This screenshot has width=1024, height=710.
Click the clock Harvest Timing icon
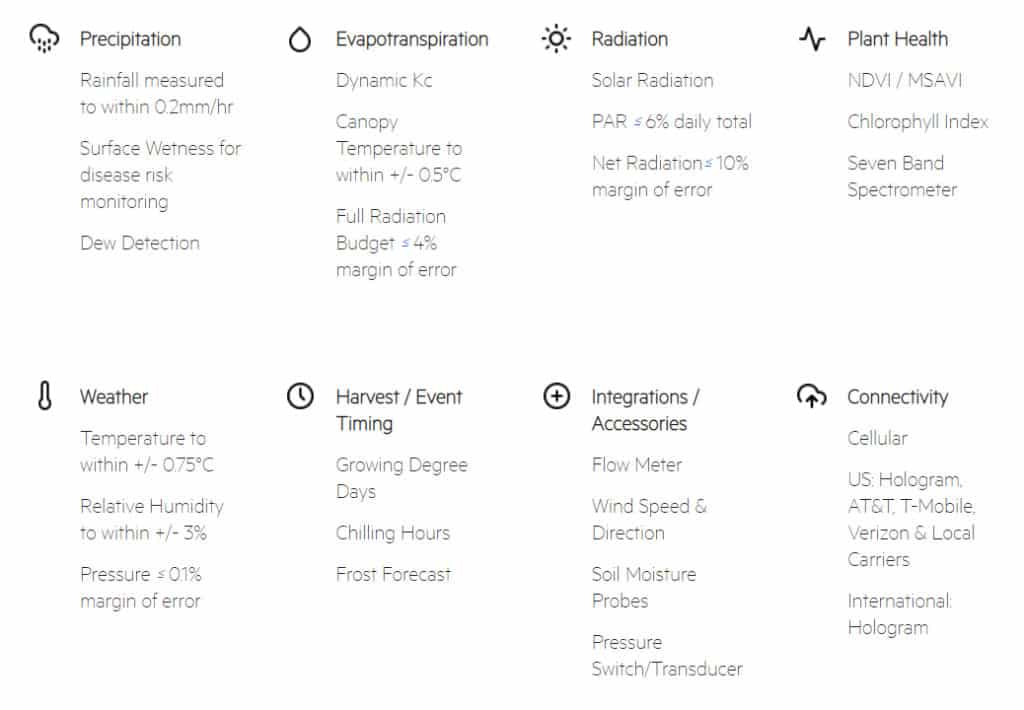(x=300, y=396)
